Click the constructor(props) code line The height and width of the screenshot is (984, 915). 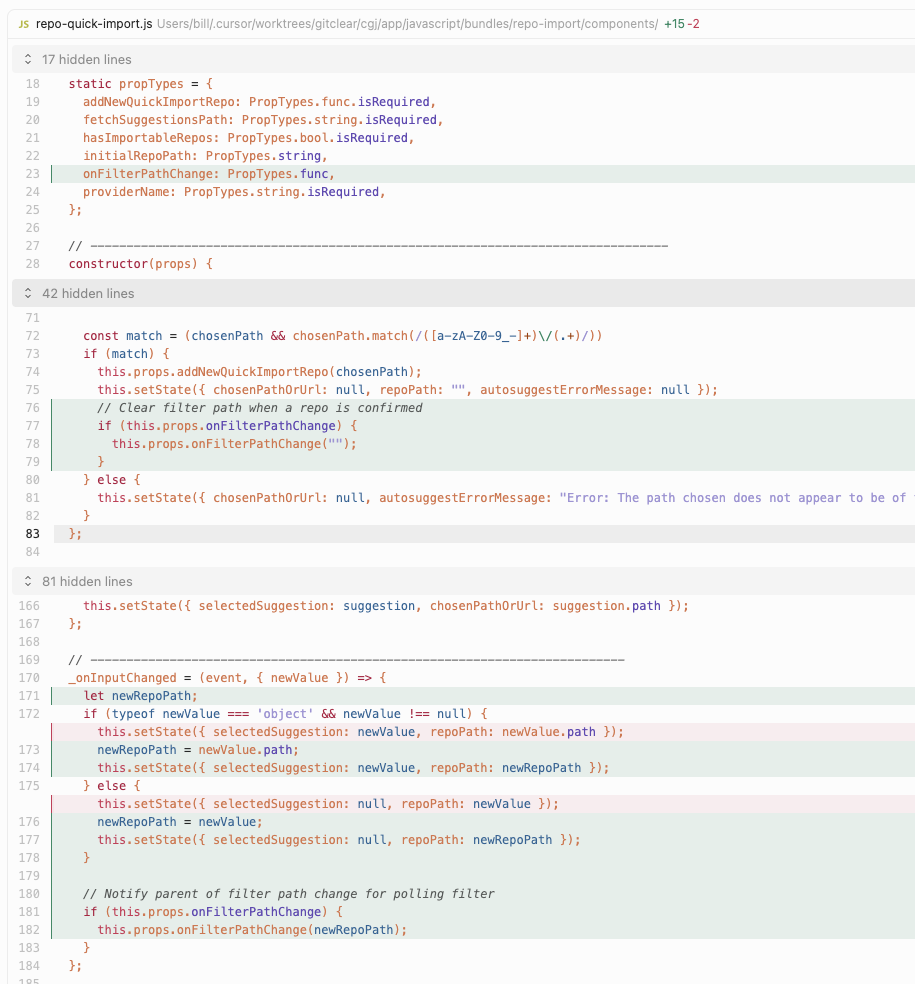tap(140, 264)
